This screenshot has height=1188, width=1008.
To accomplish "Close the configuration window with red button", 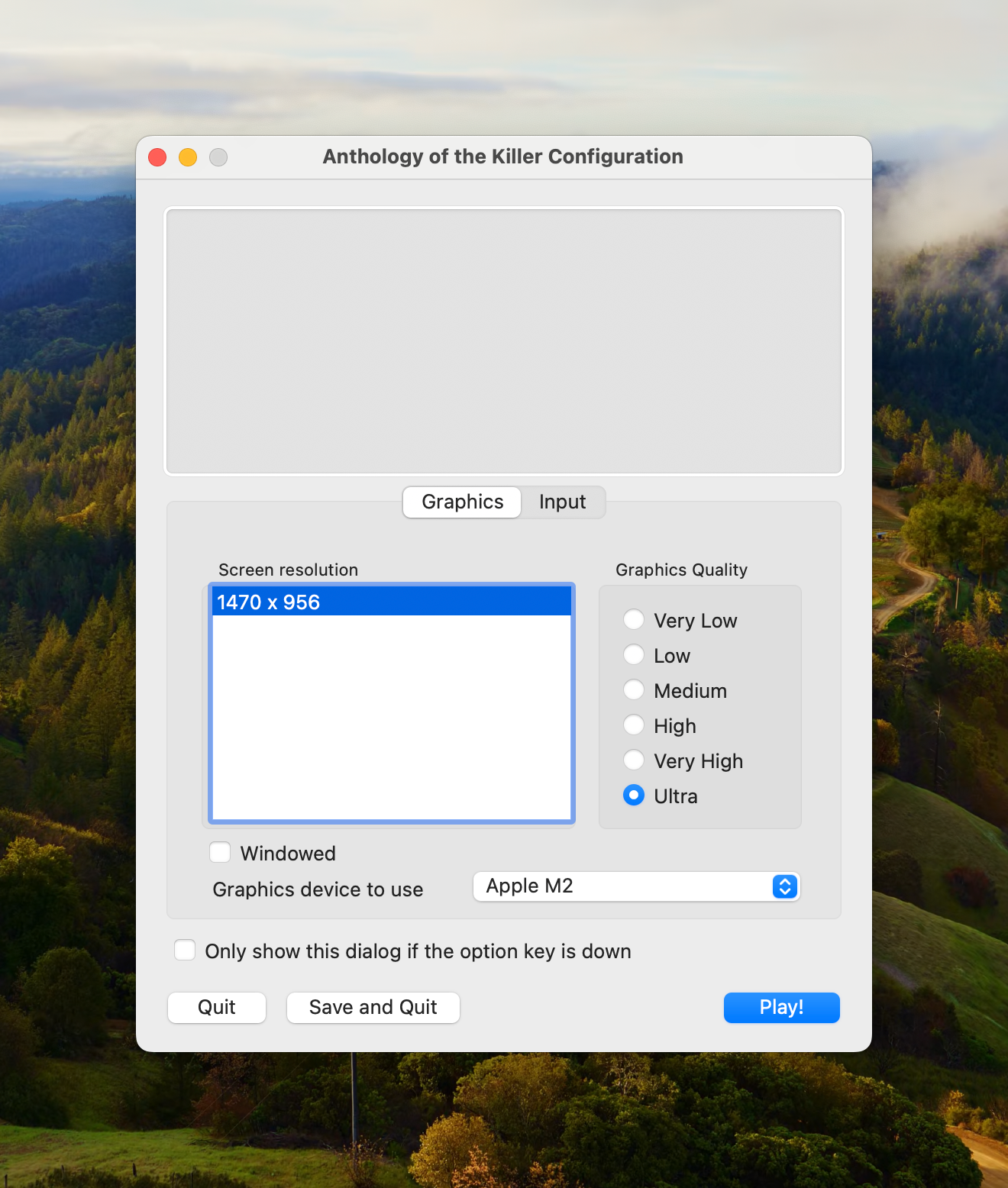I will pyautogui.click(x=157, y=157).
